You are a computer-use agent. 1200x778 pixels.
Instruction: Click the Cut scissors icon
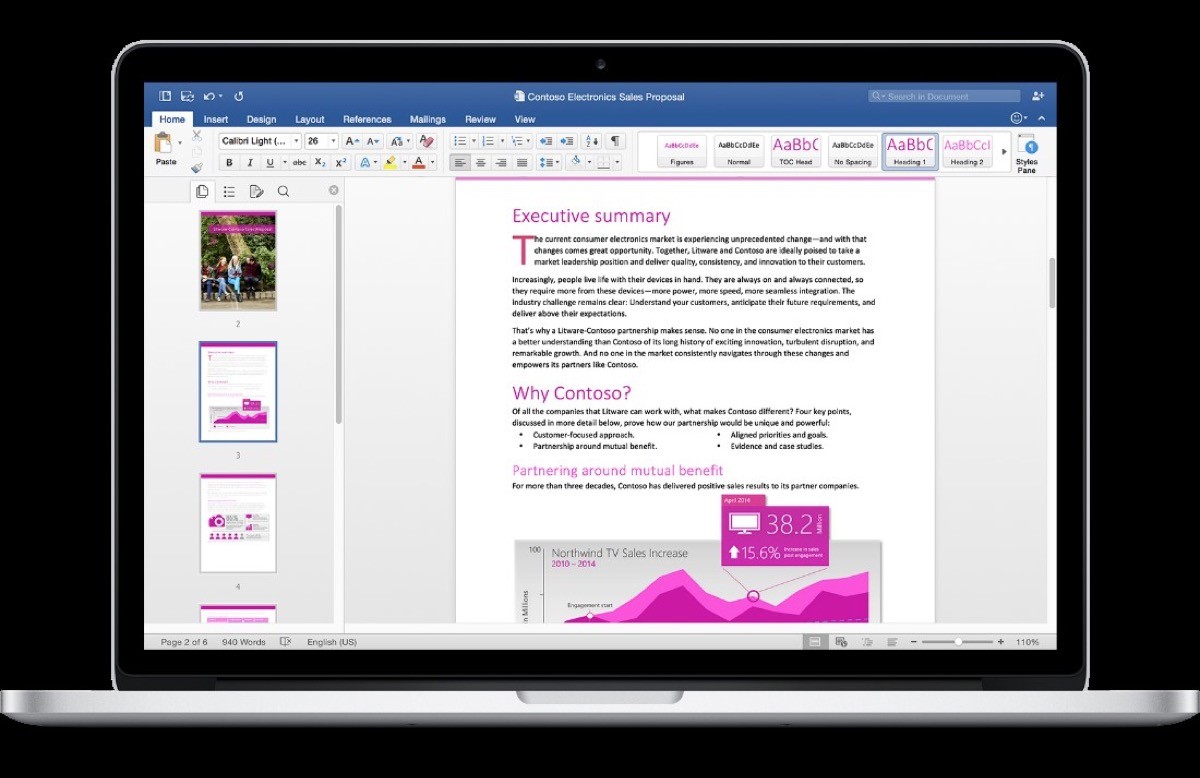(x=196, y=135)
